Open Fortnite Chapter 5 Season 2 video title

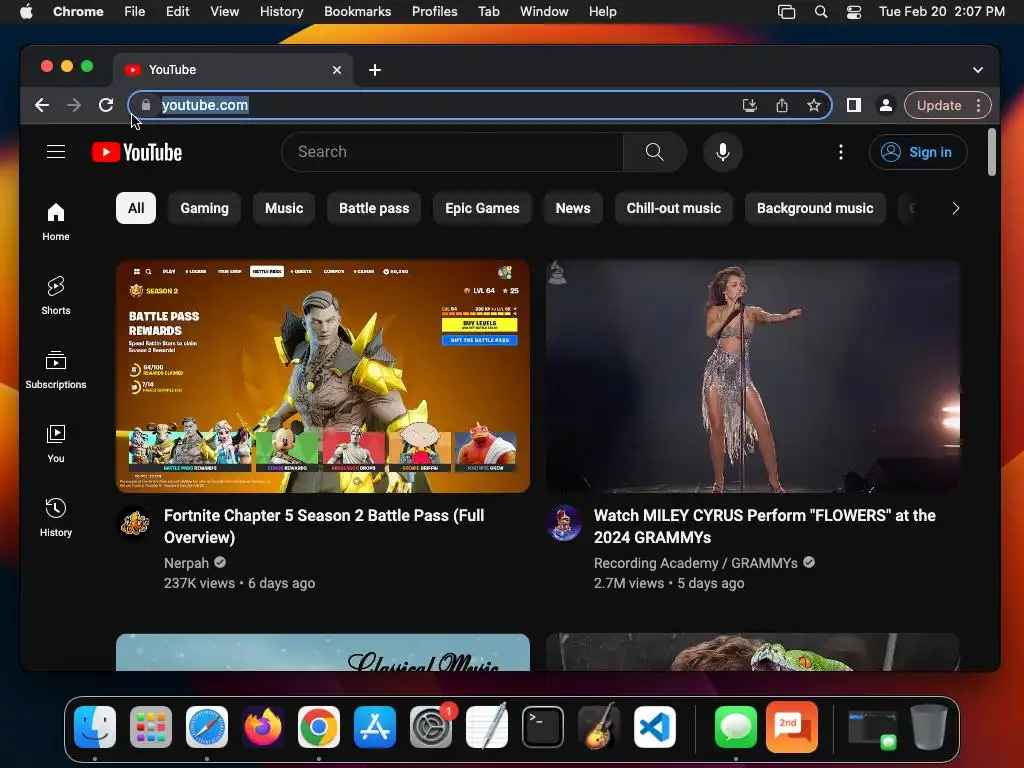coord(324,526)
